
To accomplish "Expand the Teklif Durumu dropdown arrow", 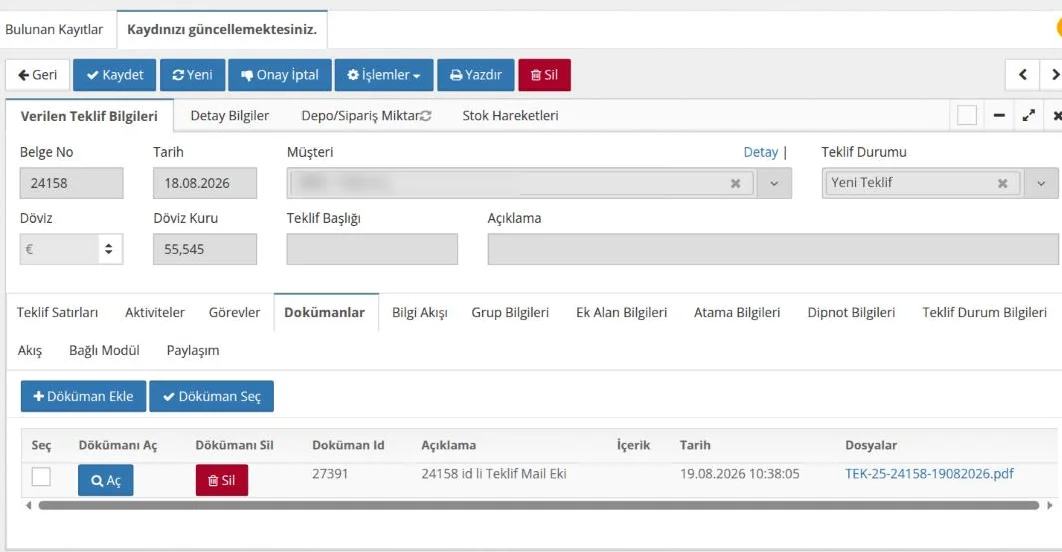I will (x=1041, y=184).
